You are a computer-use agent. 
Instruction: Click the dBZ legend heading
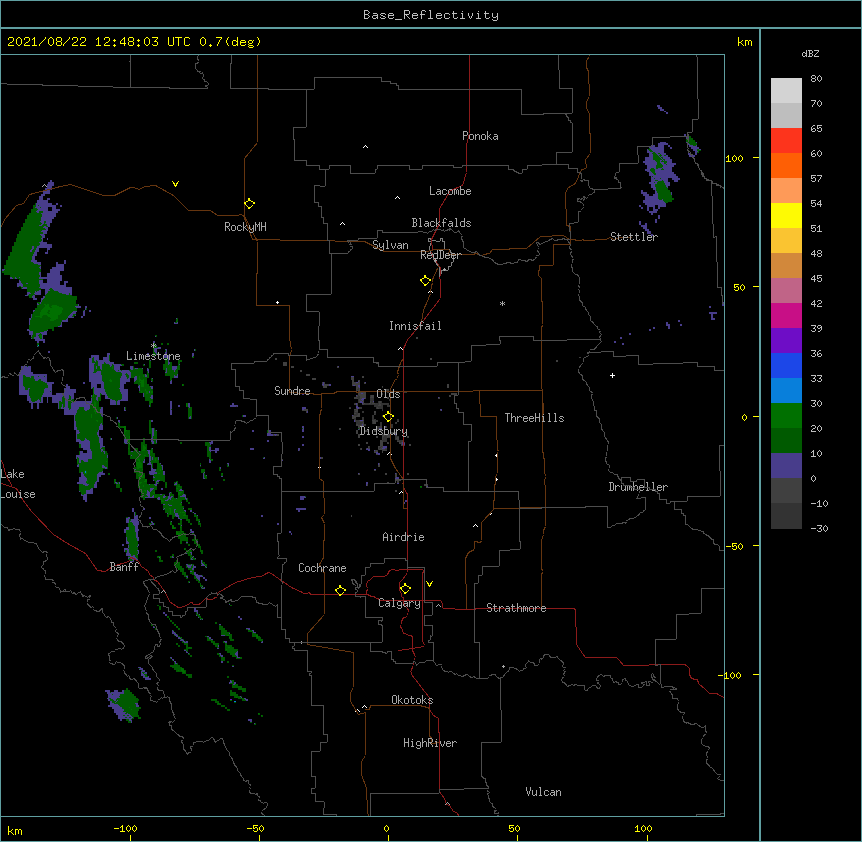pos(810,53)
